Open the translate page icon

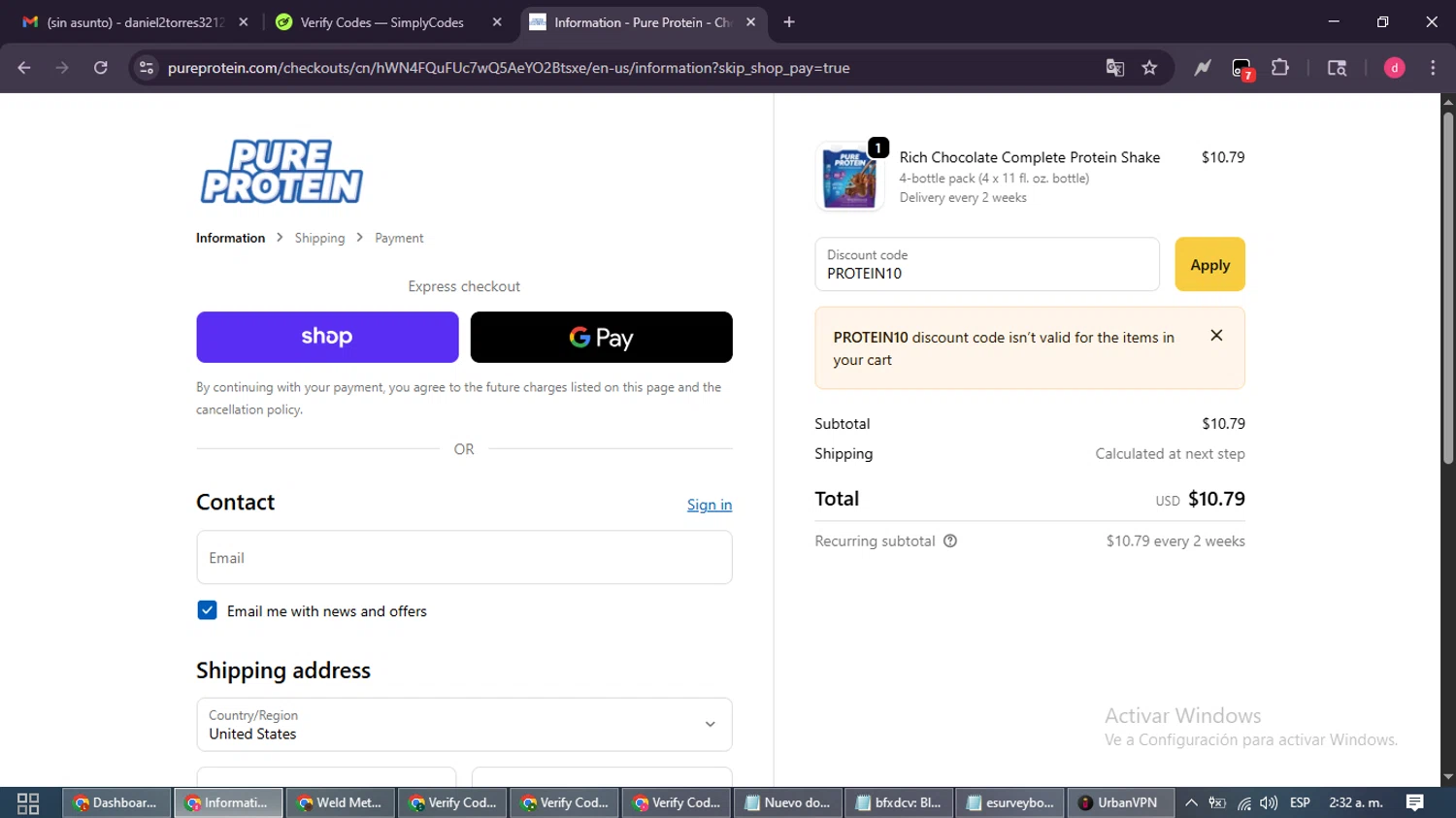click(x=1115, y=68)
